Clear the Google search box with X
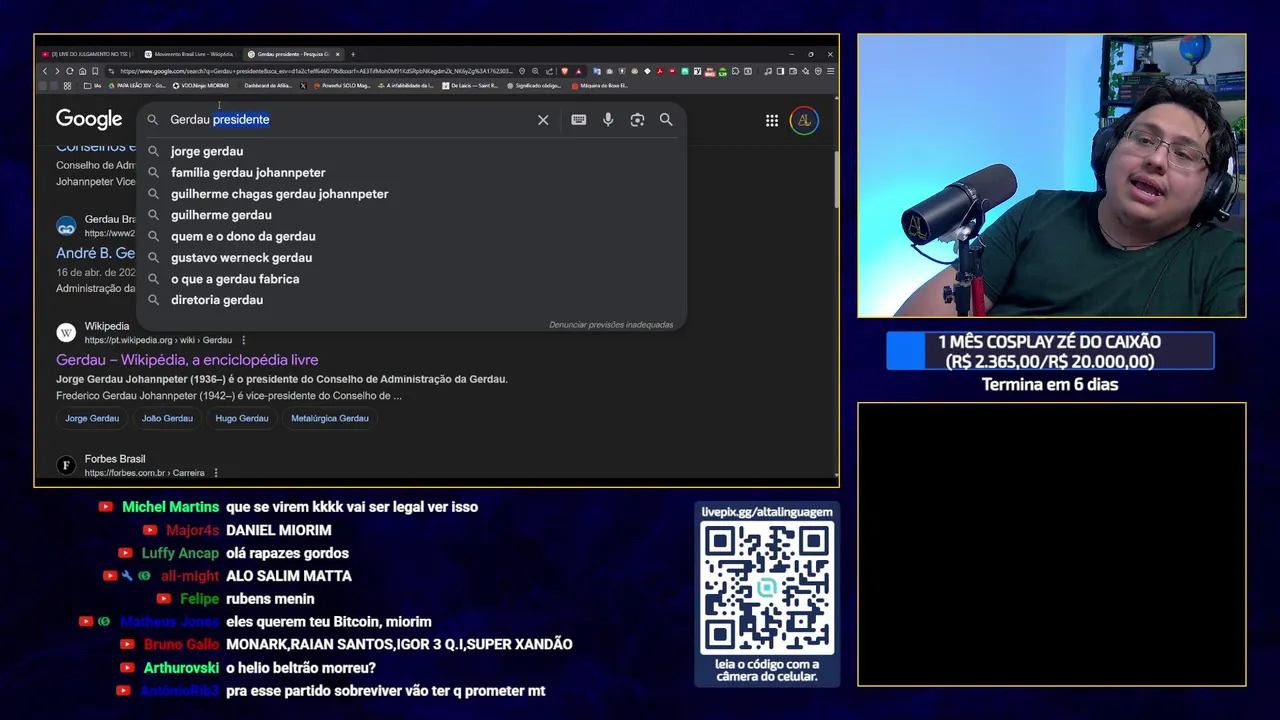 coord(543,120)
